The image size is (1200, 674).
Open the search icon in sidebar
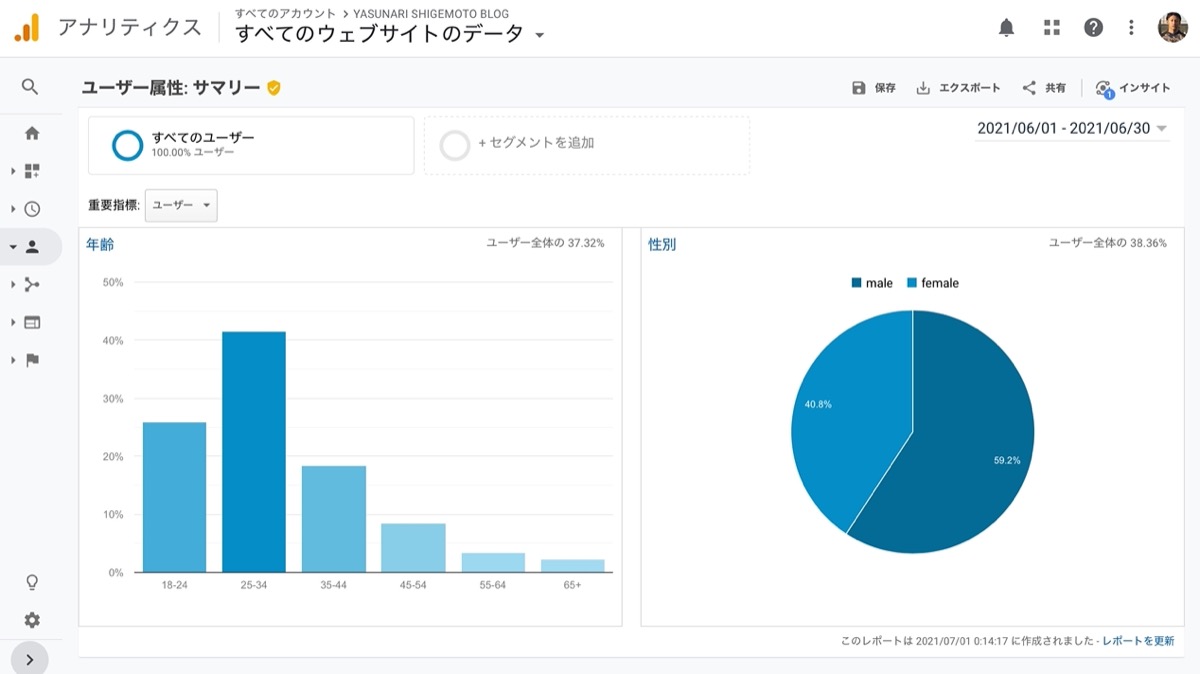coord(30,87)
